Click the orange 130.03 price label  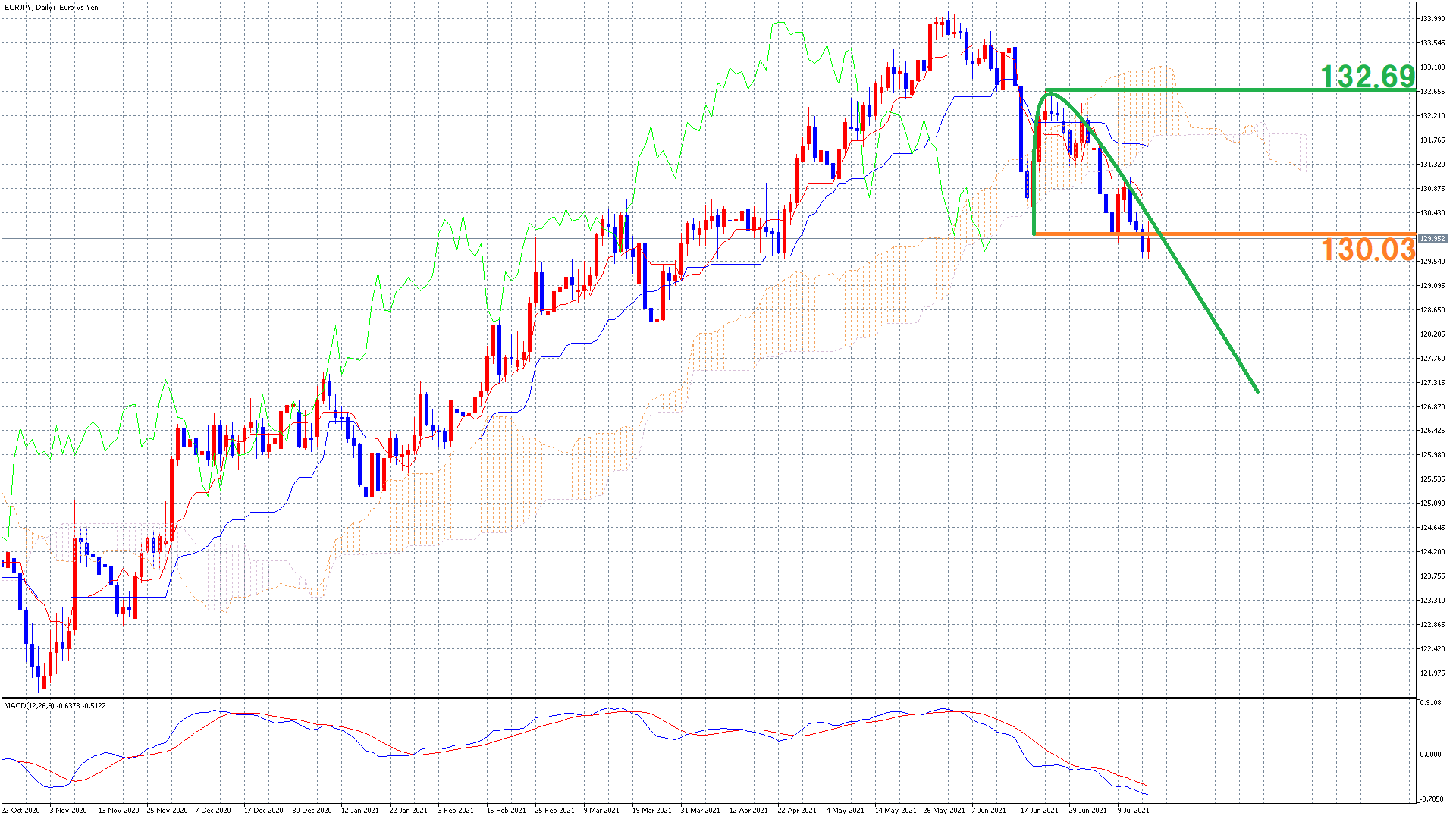click(x=1367, y=249)
